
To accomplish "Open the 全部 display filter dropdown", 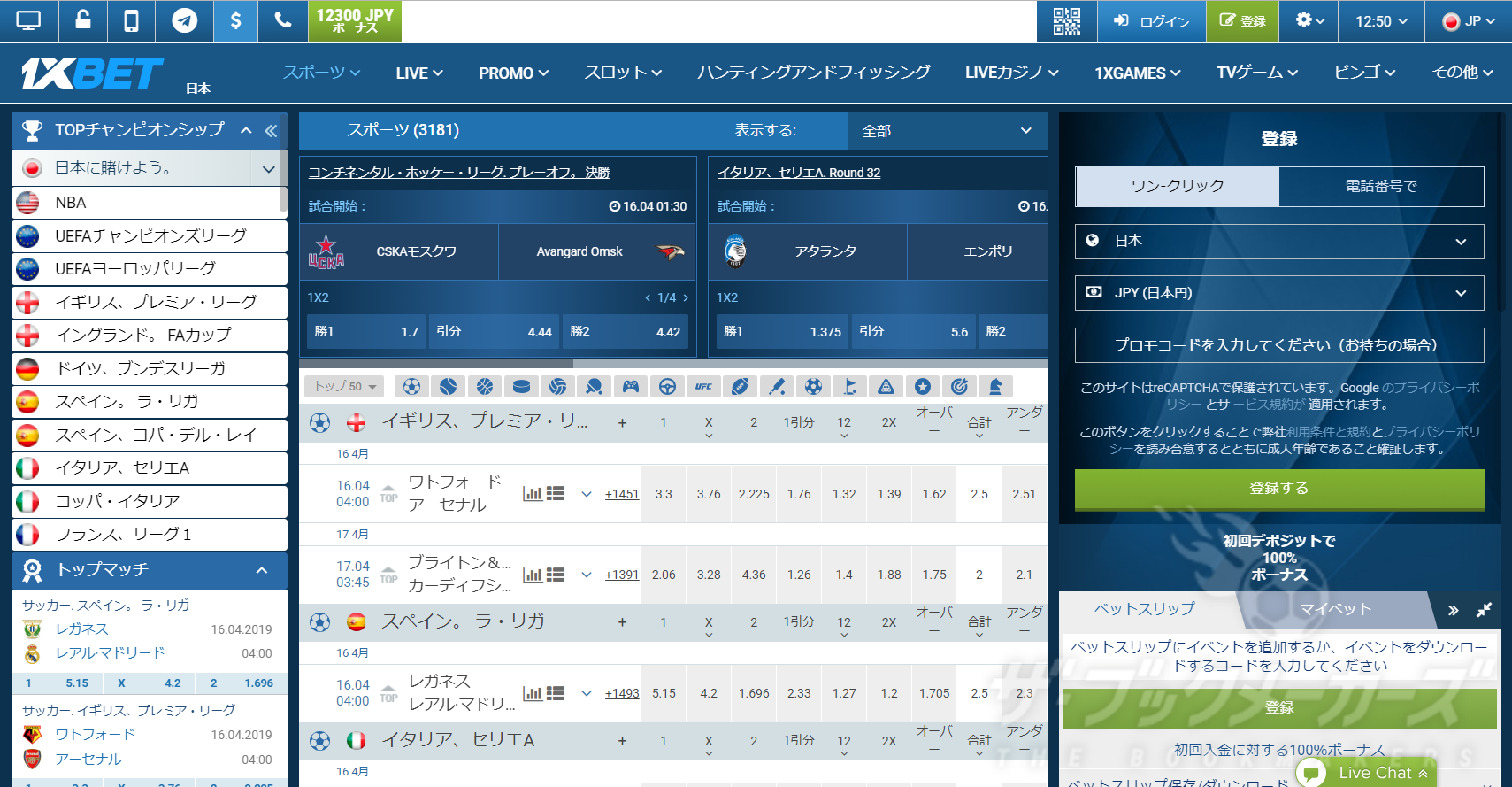I will click(947, 130).
